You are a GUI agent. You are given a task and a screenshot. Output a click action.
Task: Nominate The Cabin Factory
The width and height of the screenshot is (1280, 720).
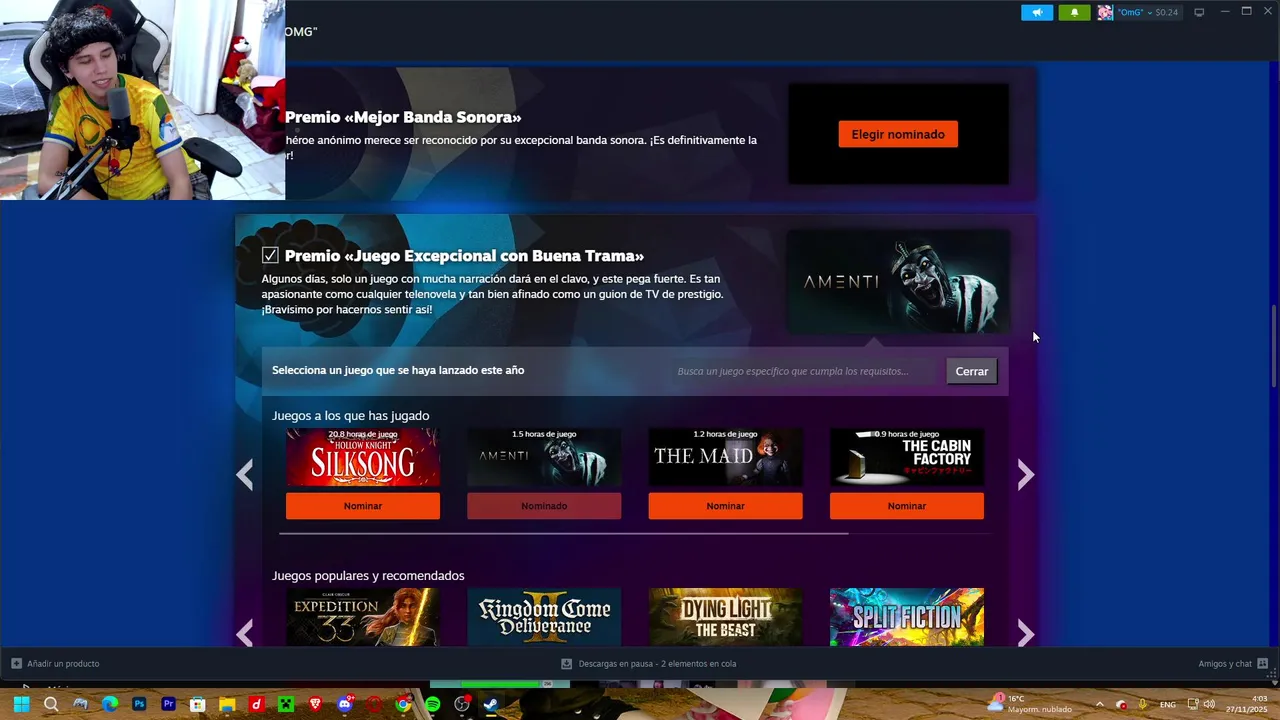tap(907, 506)
